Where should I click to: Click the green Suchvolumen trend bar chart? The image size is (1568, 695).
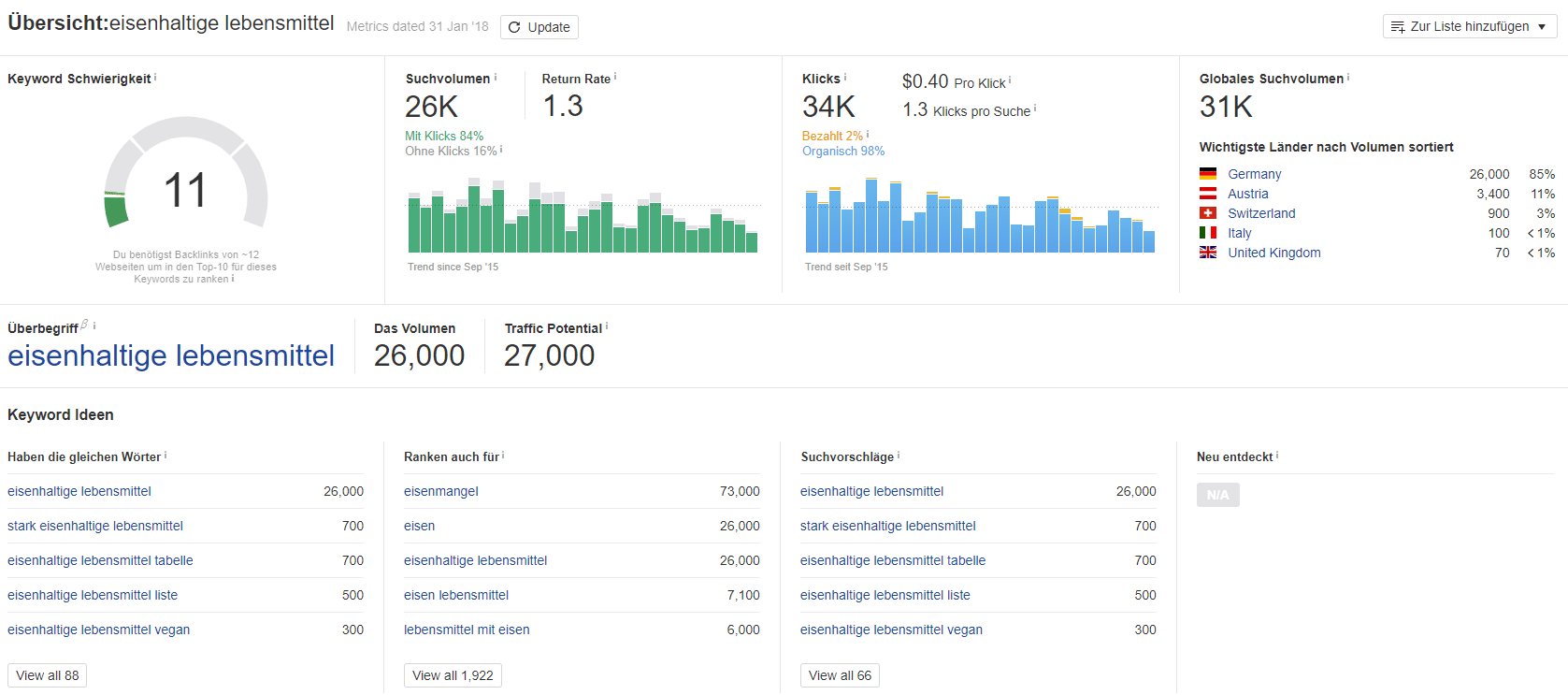point(583,215)
